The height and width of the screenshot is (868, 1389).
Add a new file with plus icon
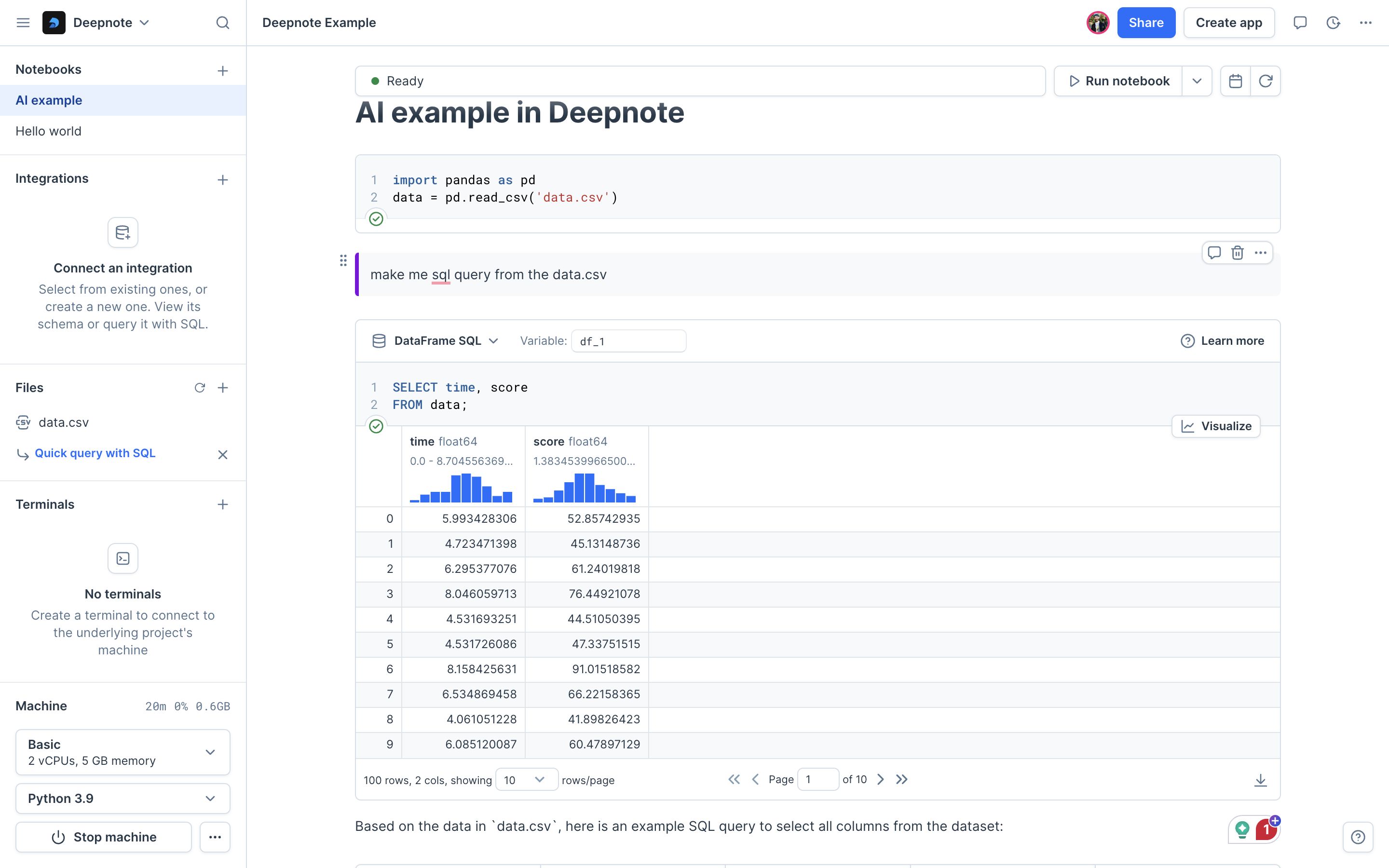(223, 388)
